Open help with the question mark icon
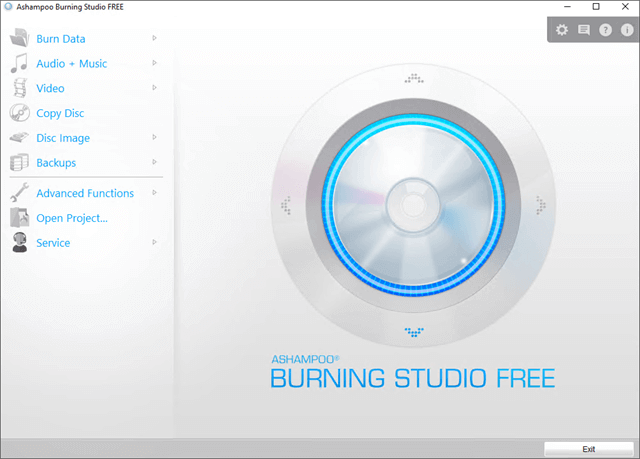Viewport: 640px width, 459px height. tap(605, 30)
